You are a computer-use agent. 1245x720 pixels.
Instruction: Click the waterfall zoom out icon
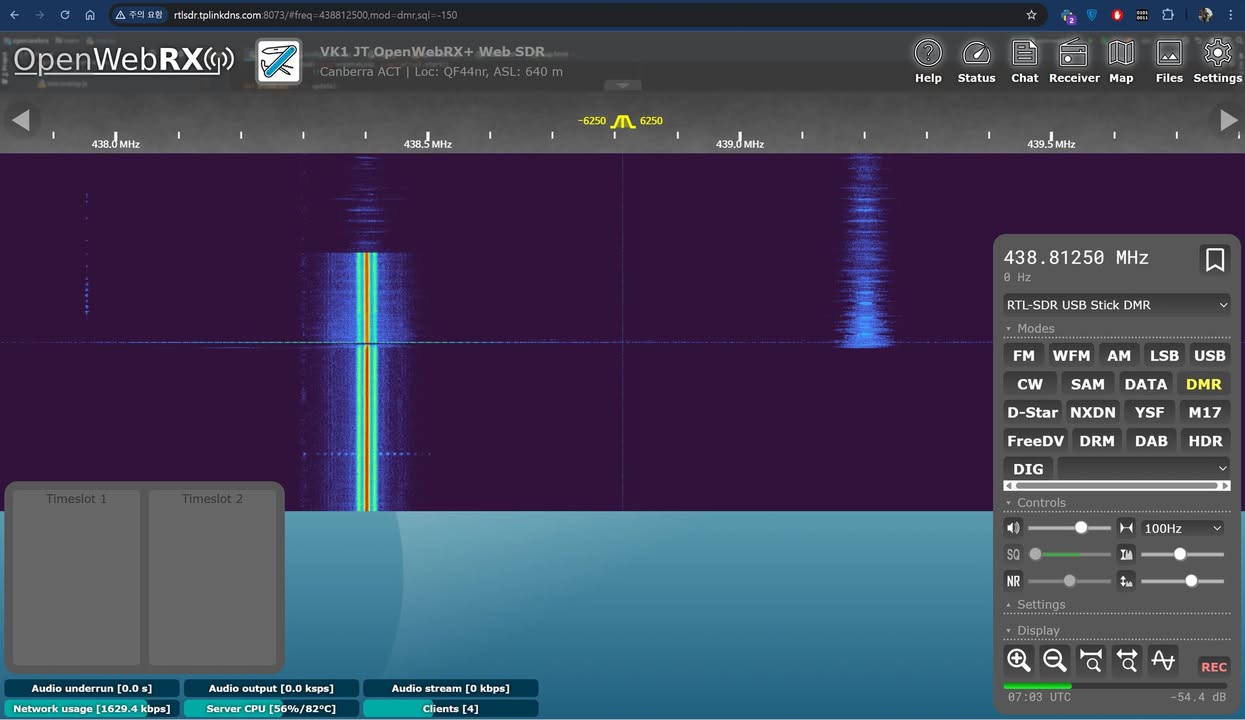point(1054,660)
